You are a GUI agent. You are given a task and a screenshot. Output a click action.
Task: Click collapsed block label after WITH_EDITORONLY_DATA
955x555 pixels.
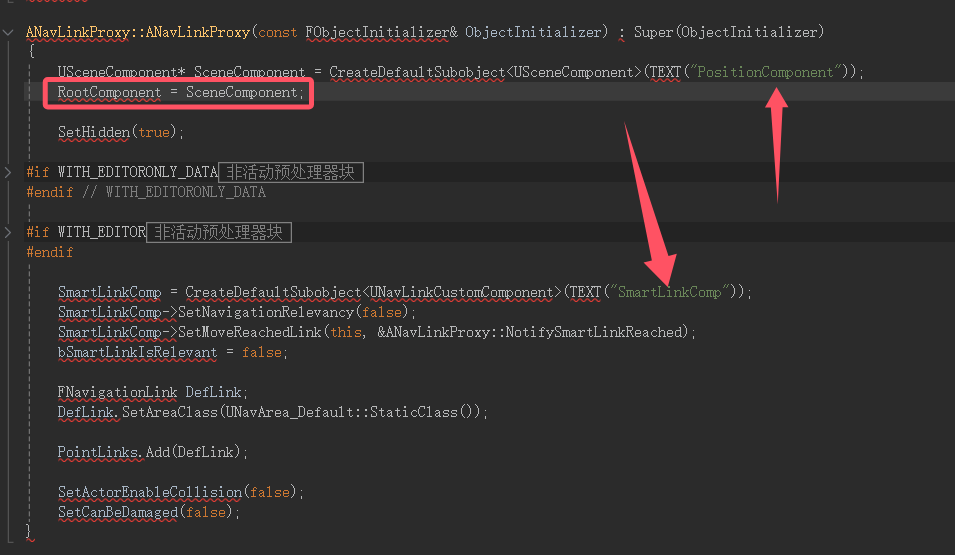(290, 172)
